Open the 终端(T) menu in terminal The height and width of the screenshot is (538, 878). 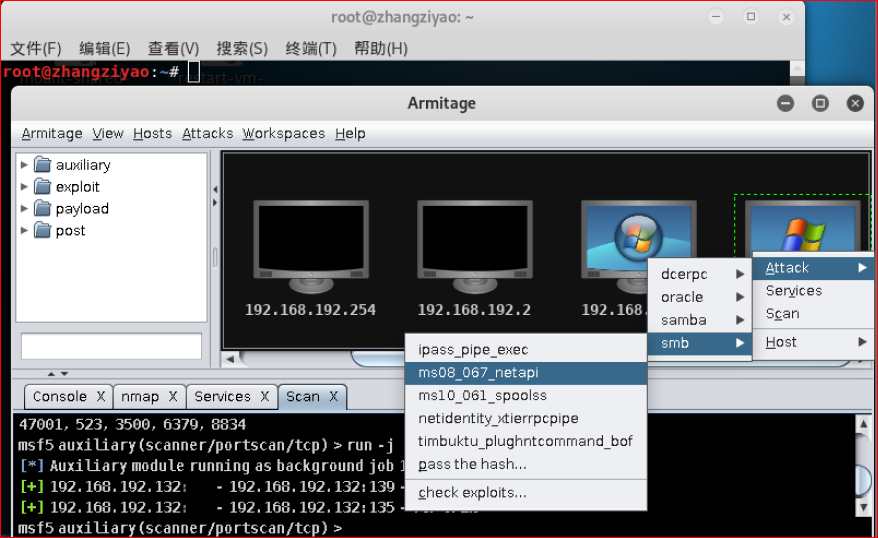[x=311, y=49]
